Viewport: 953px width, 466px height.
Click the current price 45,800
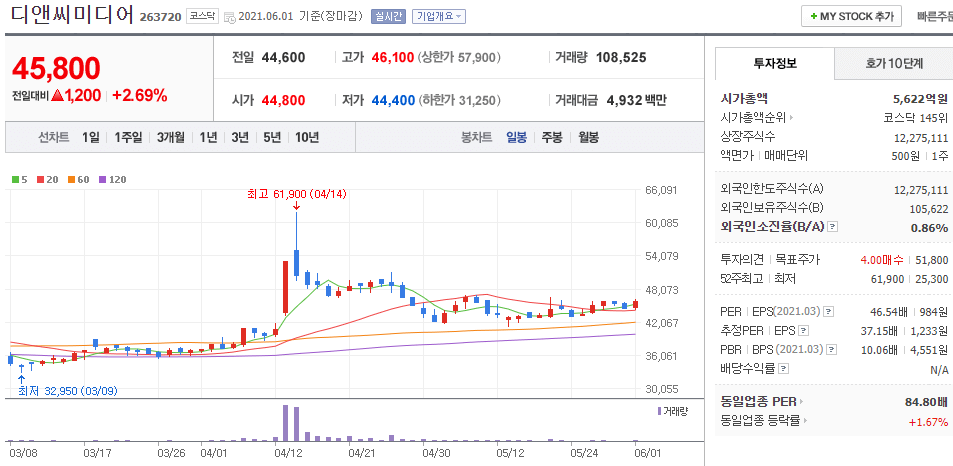56,68
